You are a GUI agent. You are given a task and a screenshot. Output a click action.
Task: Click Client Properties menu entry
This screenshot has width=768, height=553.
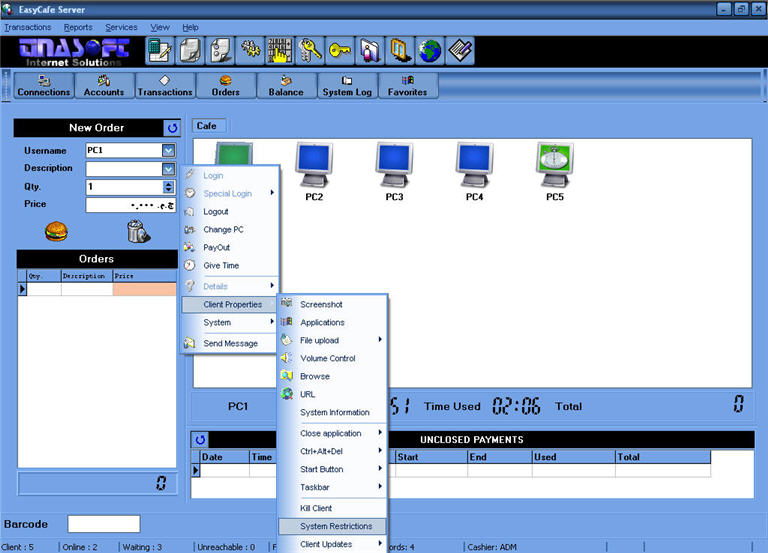[229, 304]
